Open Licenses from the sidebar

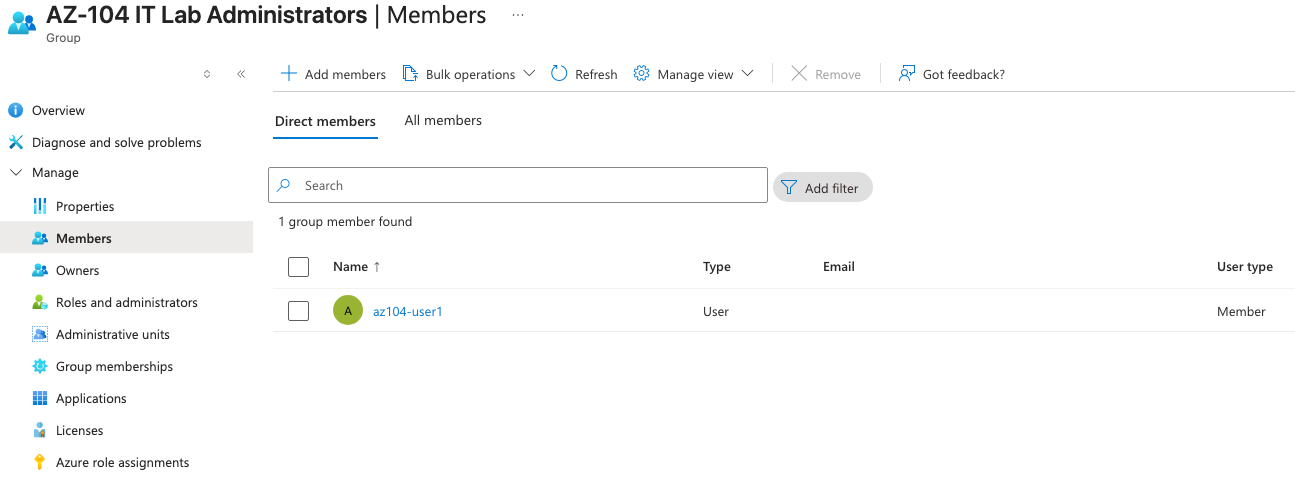coord(79,430)
